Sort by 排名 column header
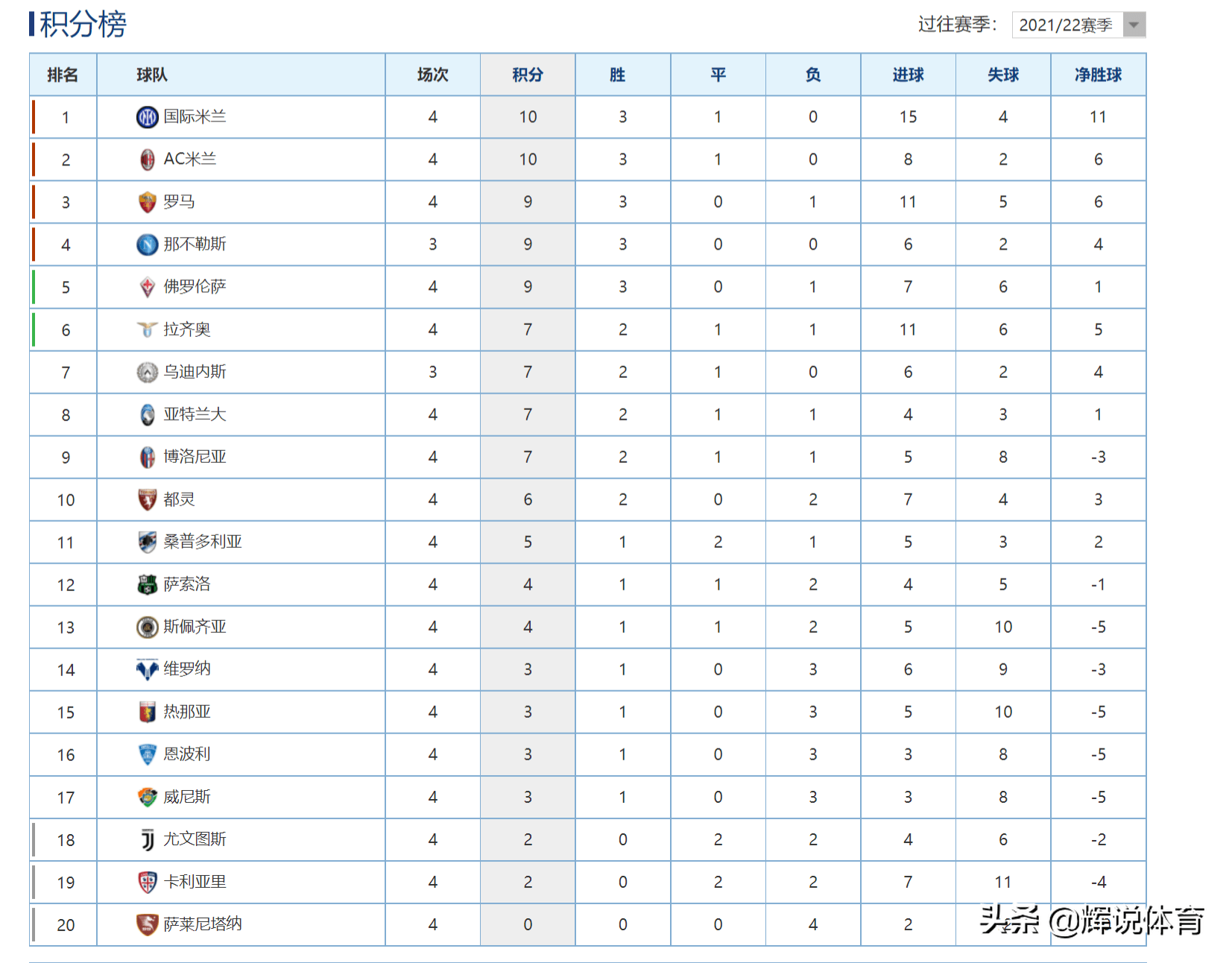Viewport: 1232px width, 963px height. [63, 75]
